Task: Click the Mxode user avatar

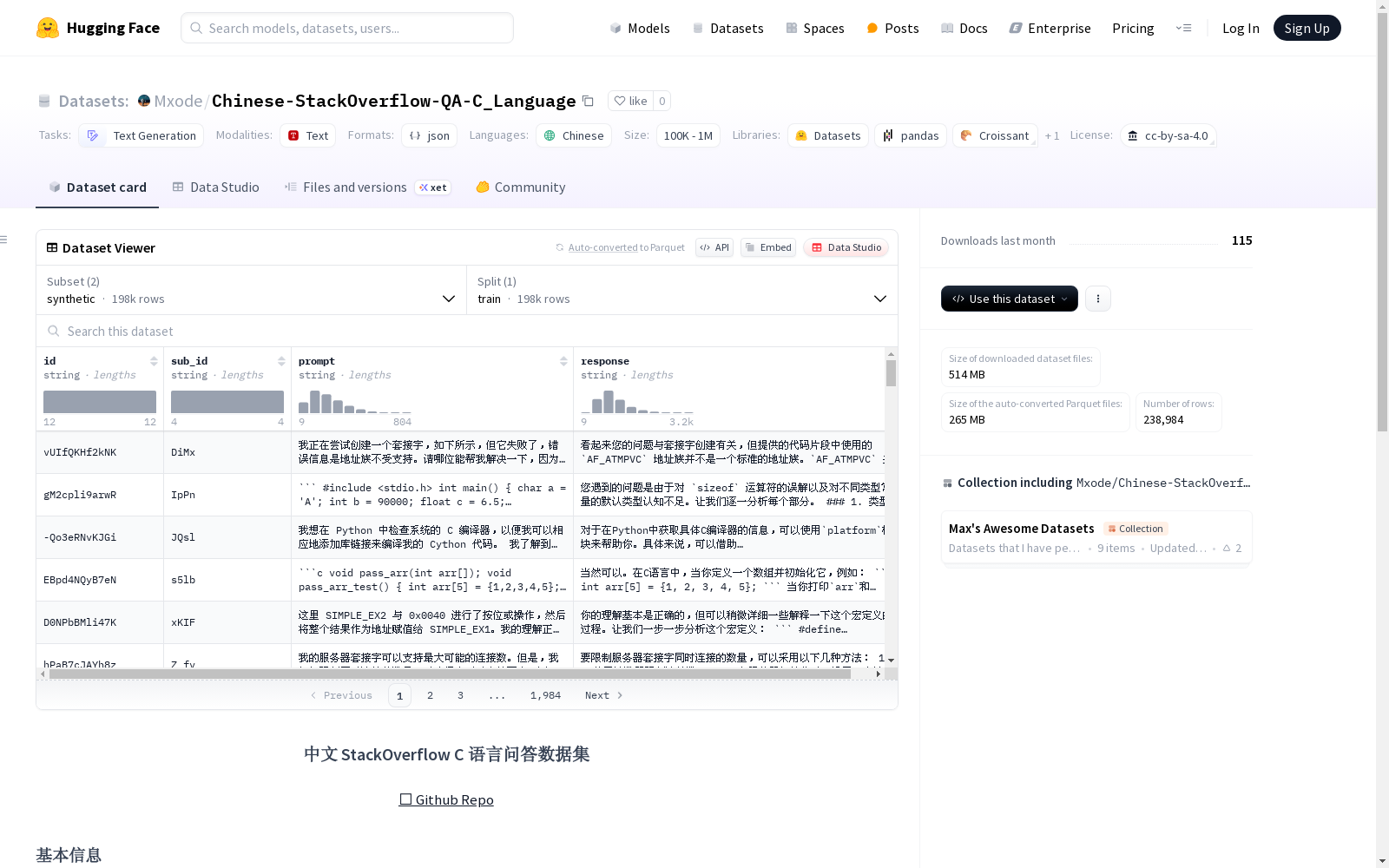Action: [144, 101]
